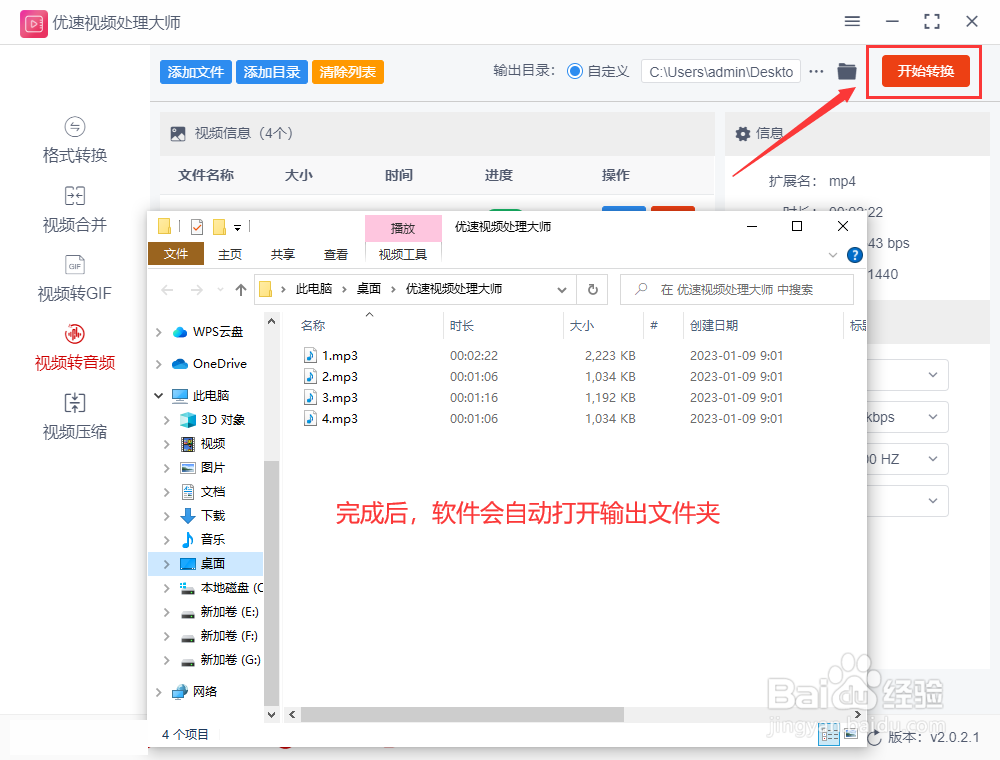The width and height of the screenshot is (1000, 760).
Task: Click the 添加文件 button
Action: point(196,72)
